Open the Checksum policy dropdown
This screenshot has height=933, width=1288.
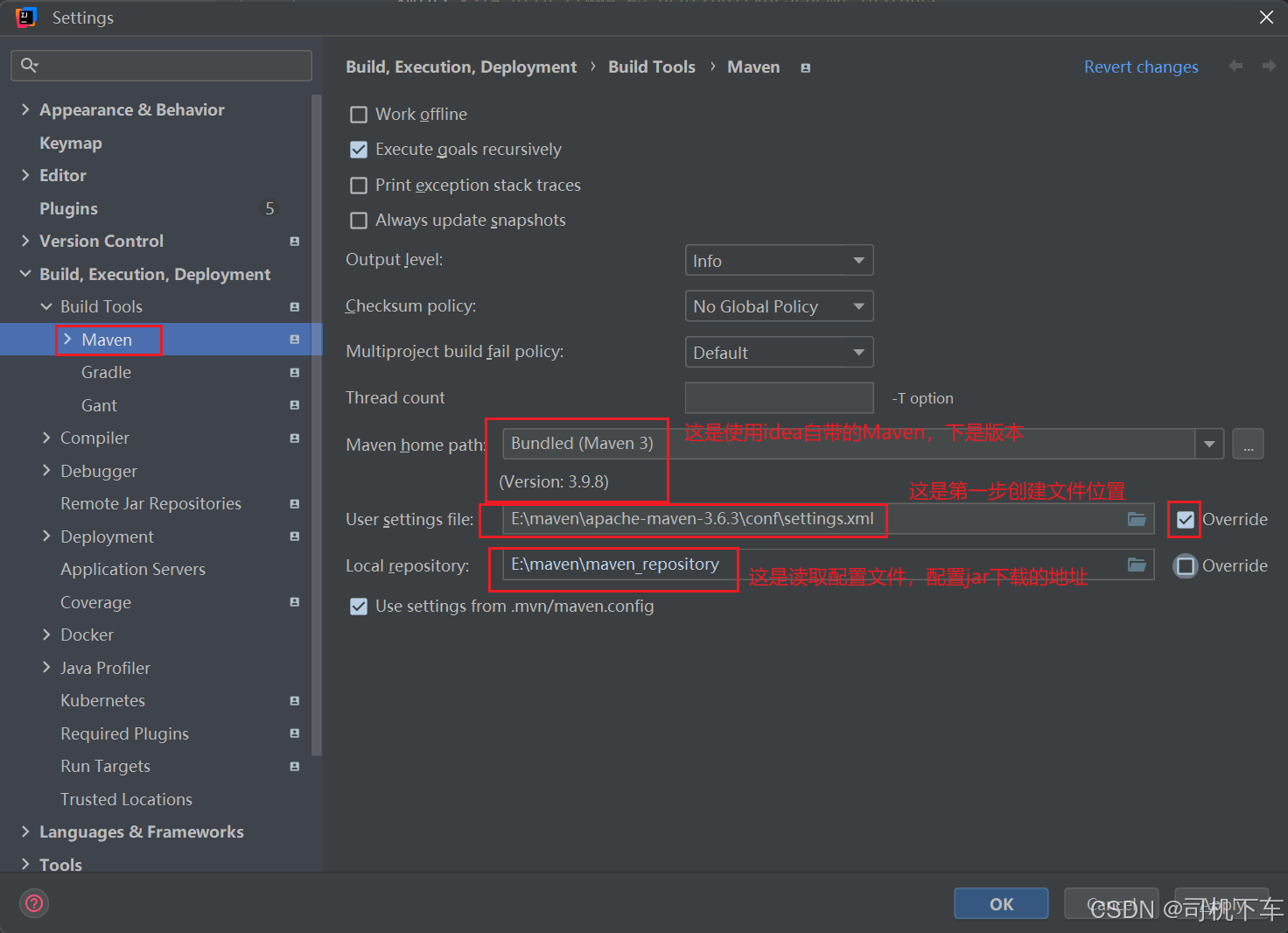click(779, 306)
